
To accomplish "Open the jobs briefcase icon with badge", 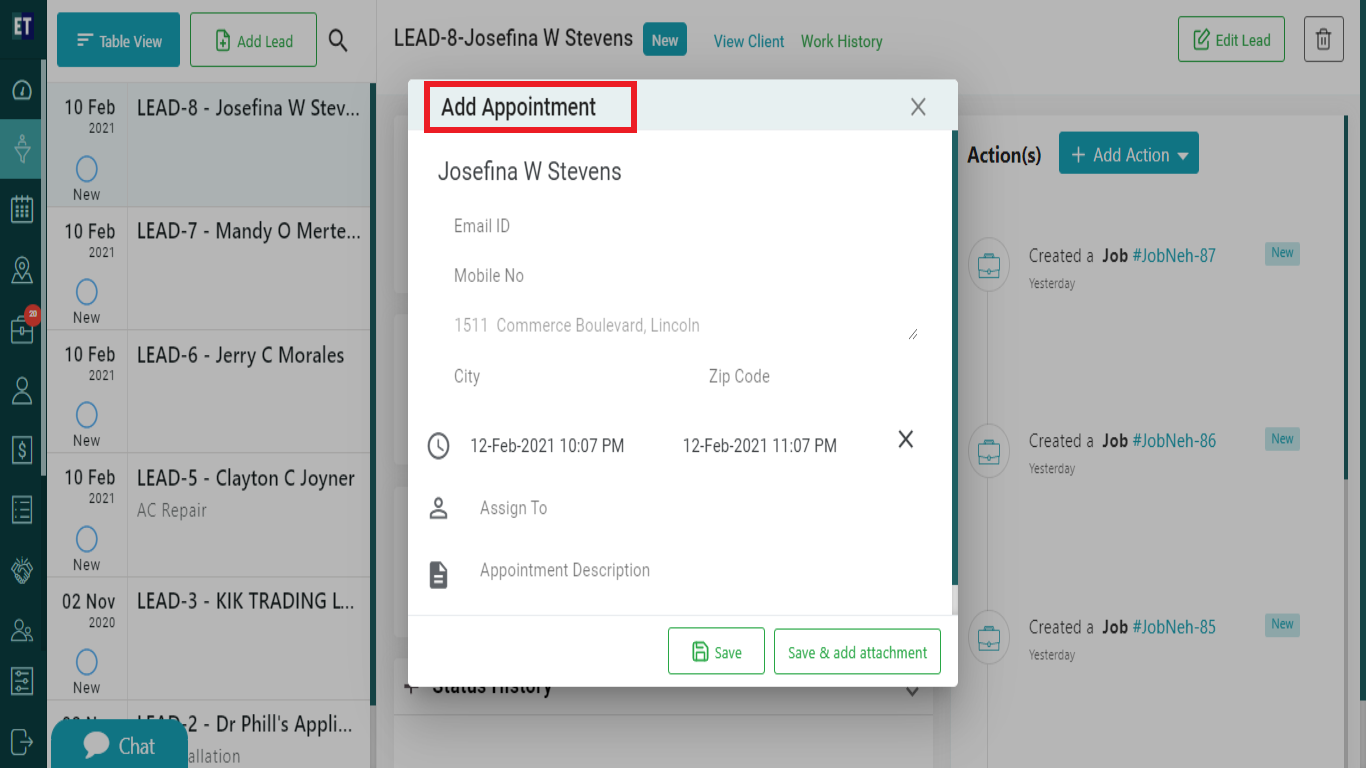I will [22, 328].
